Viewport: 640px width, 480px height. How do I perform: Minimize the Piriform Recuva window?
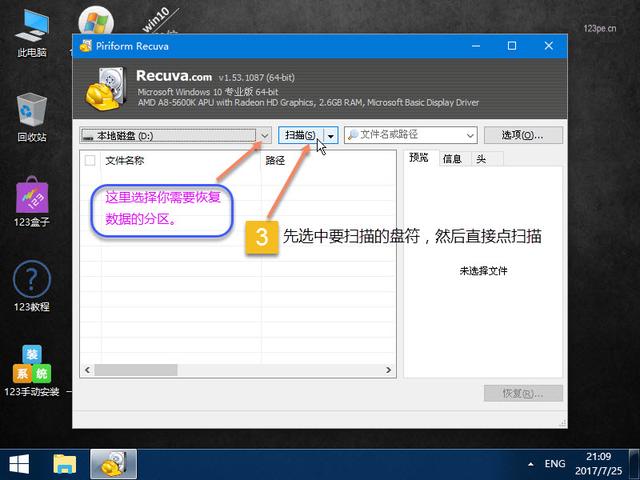(476, 46)
